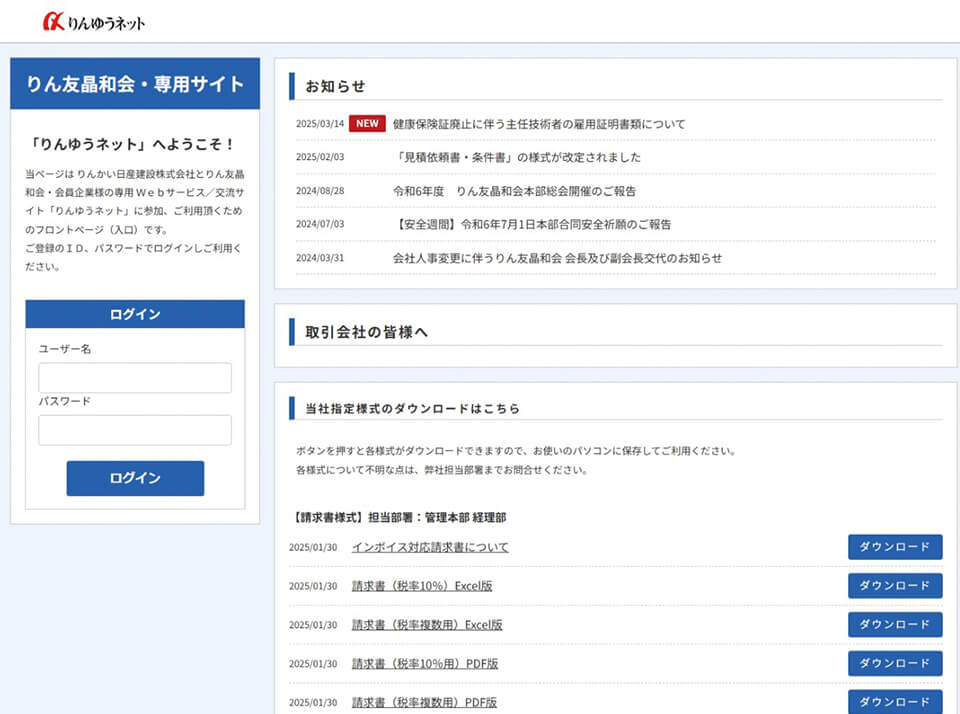Open the 令和6年度 りん友晶和会本部総会 report
Screen dimensions: 960x714
tap(514, 191)
